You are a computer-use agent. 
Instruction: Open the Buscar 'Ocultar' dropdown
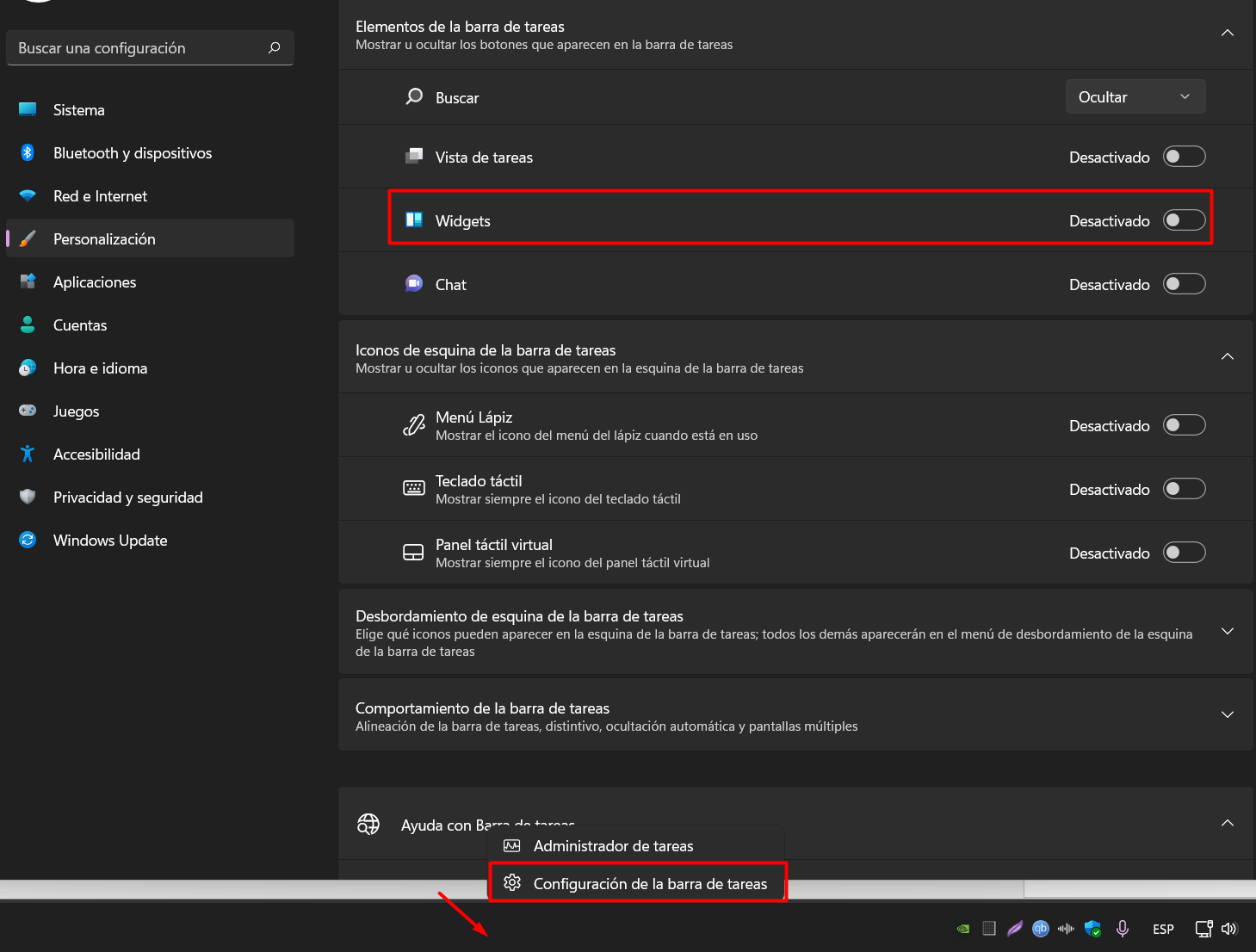coord(1135,97)
